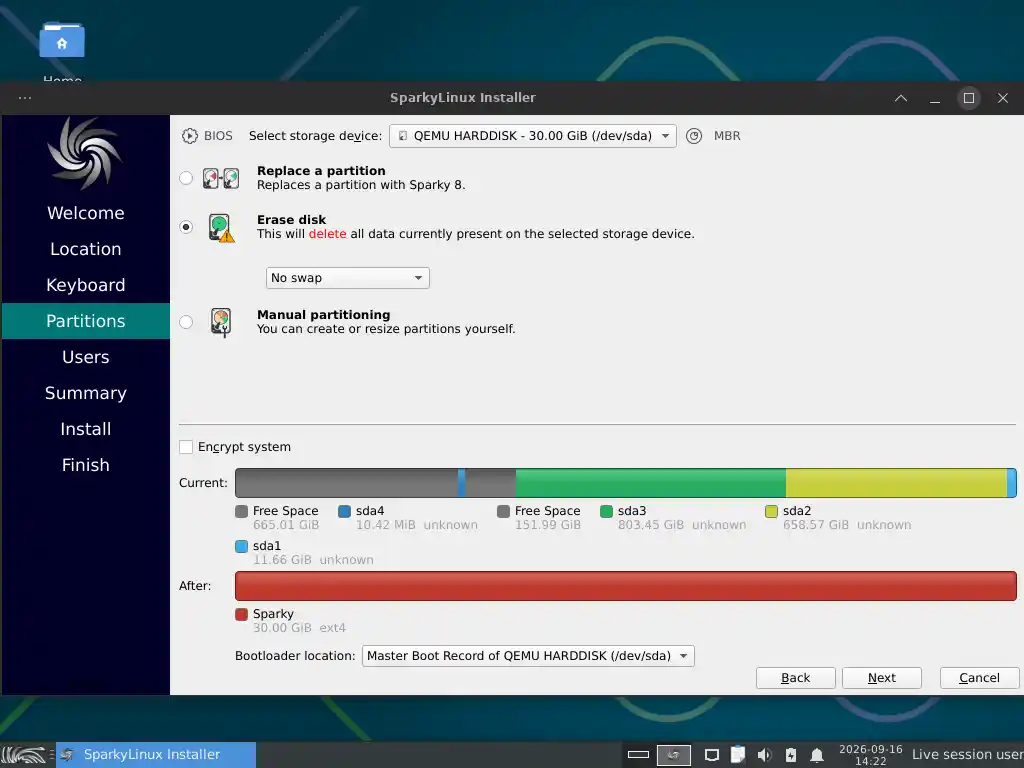Click the Replace a partition drive icon
This screenshot has width=1024, height=768.
pos(221,178)
